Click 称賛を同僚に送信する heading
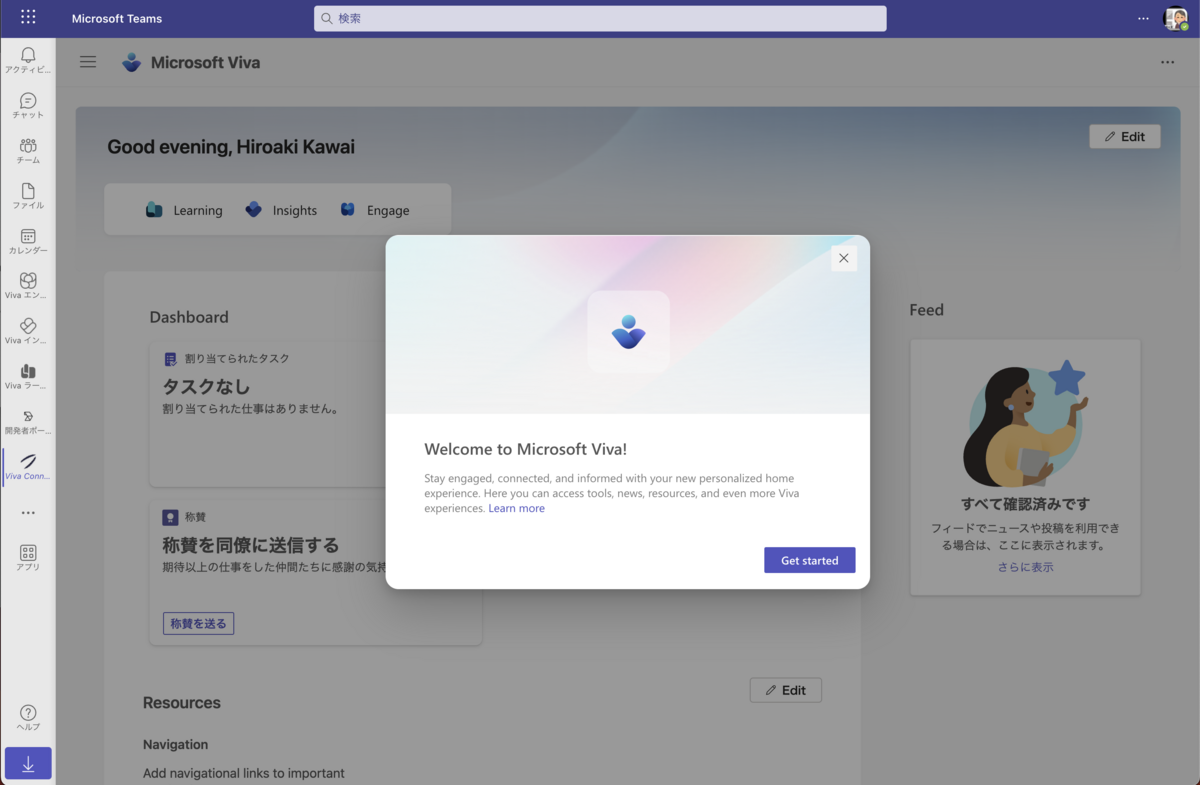1200x785 pixels. coord(251,546)
